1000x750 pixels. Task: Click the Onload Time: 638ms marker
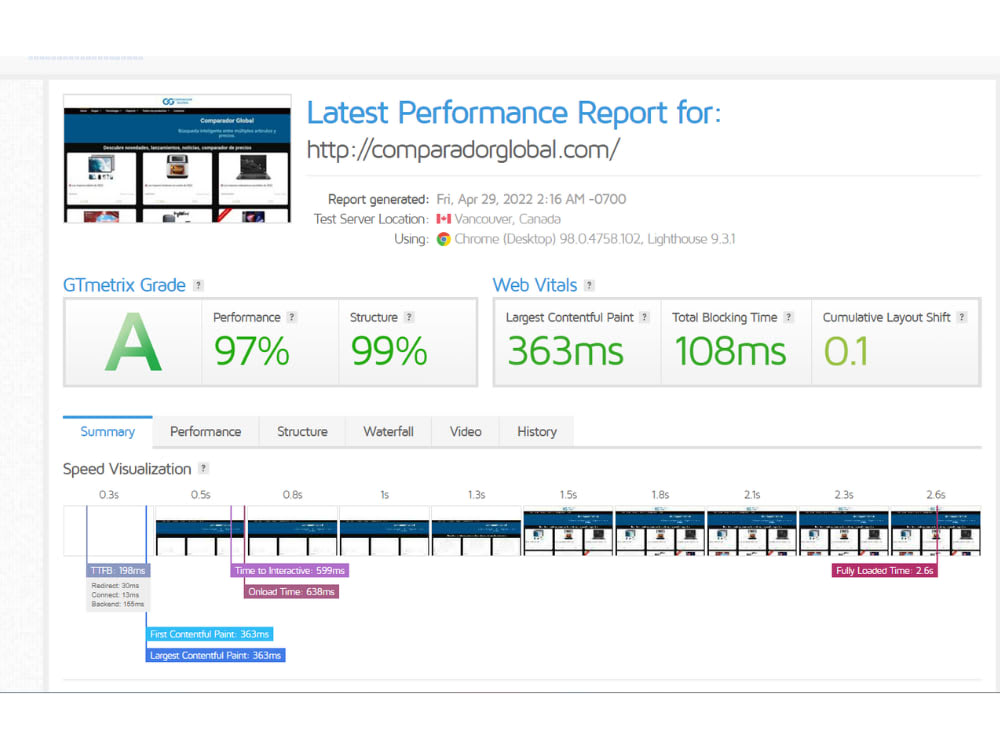(x=291, y=592)
